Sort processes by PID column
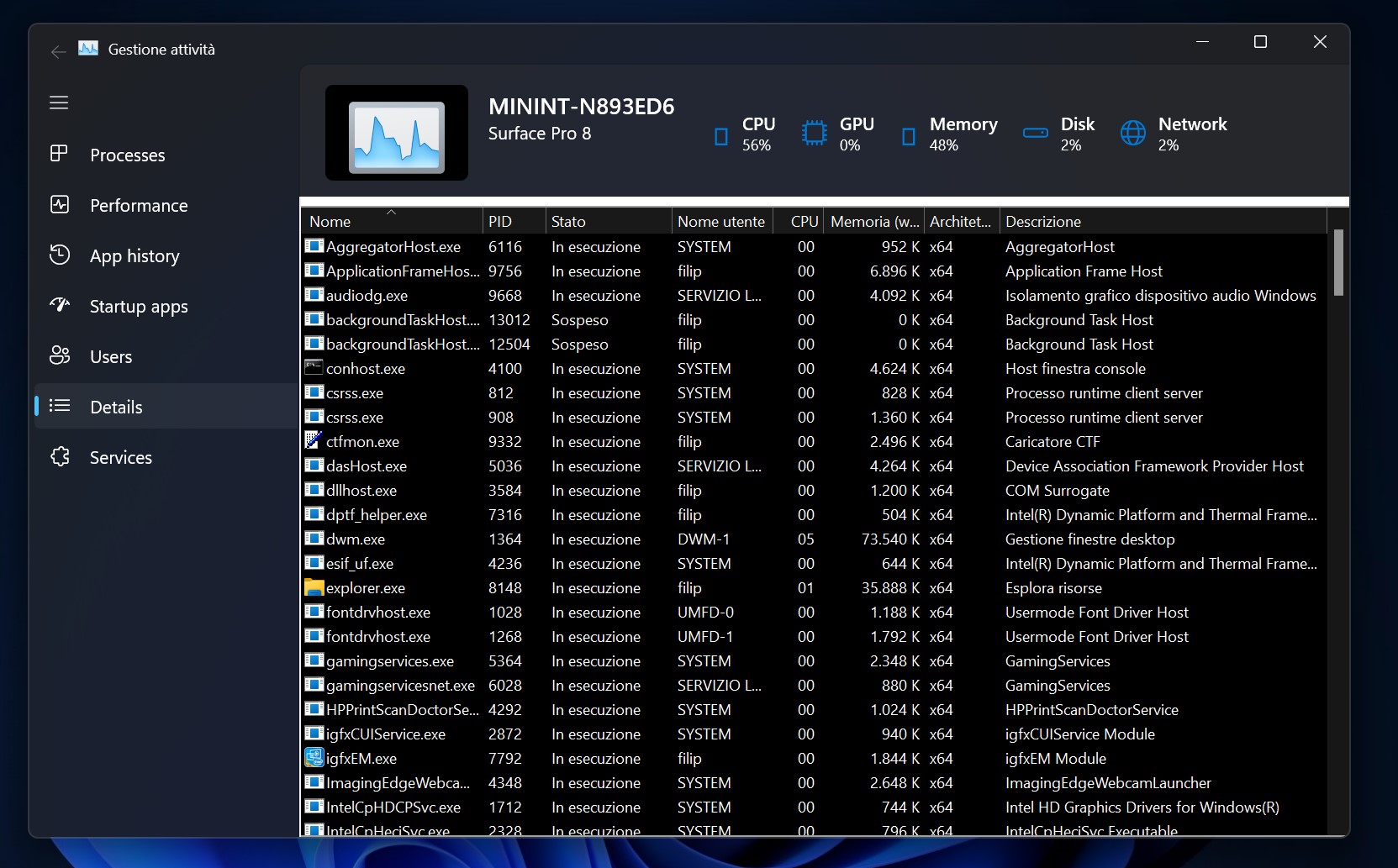The height and width of the screenshot is (868, 1398). (500, 222)
